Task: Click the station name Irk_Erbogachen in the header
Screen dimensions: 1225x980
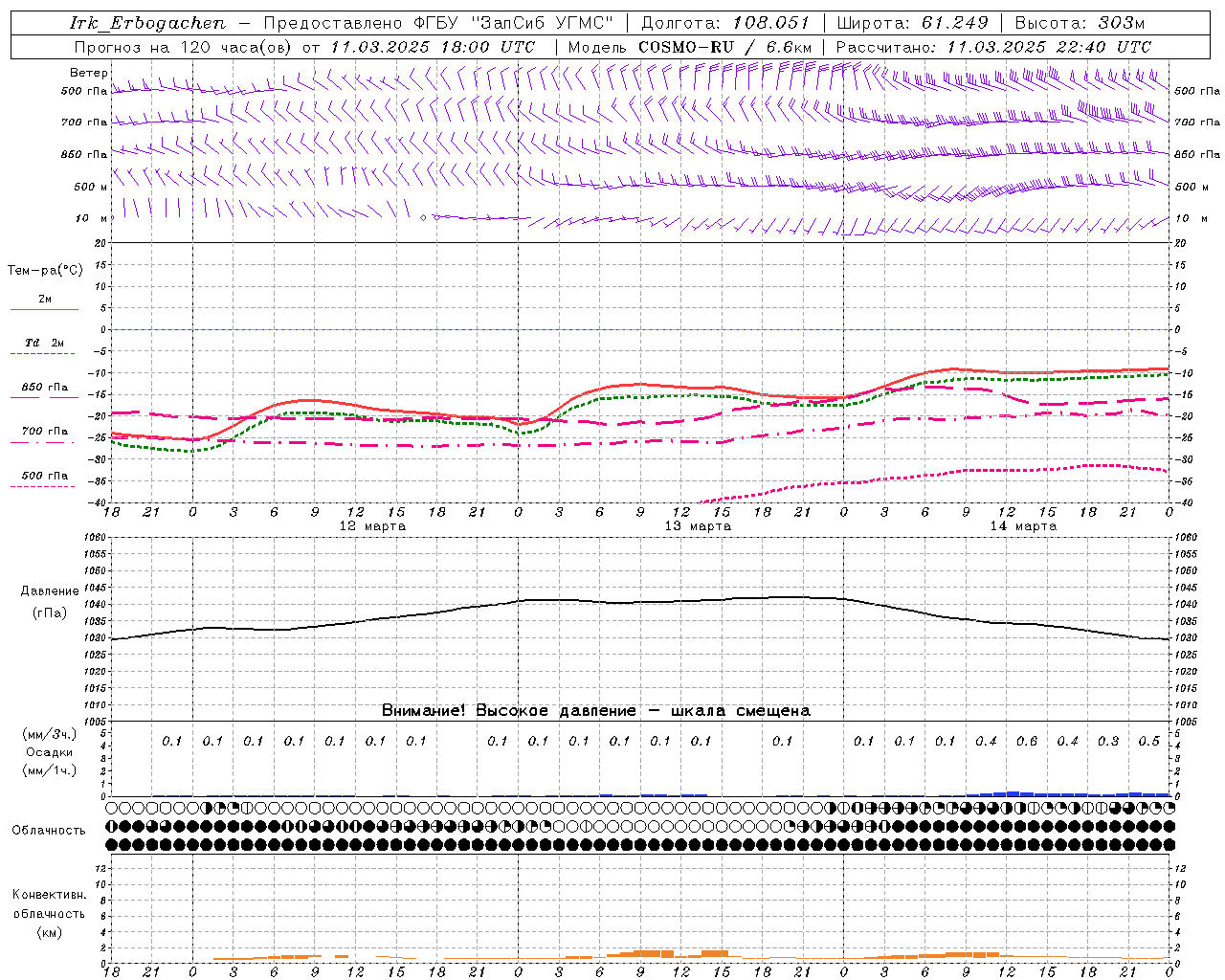Action: coord(147,23)
